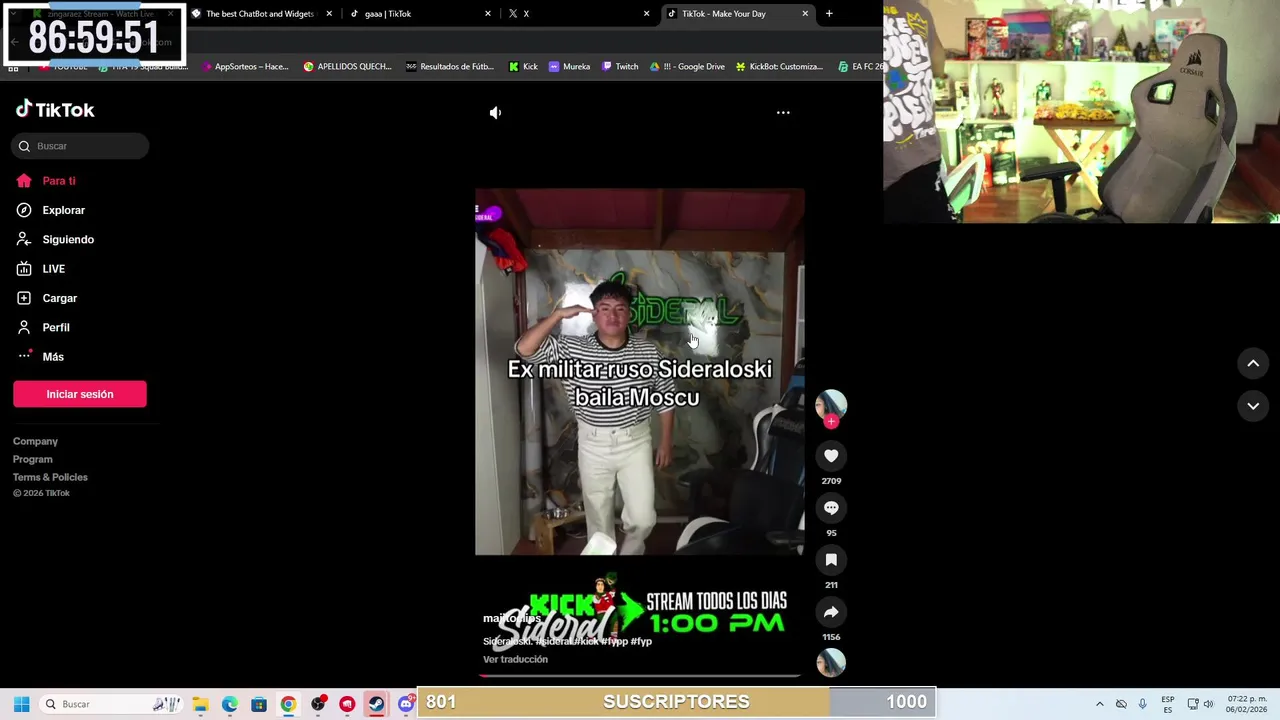1280x720 pixels.
Task: Expand the Terms & Policies footer section
Action: tap(50, 477)
